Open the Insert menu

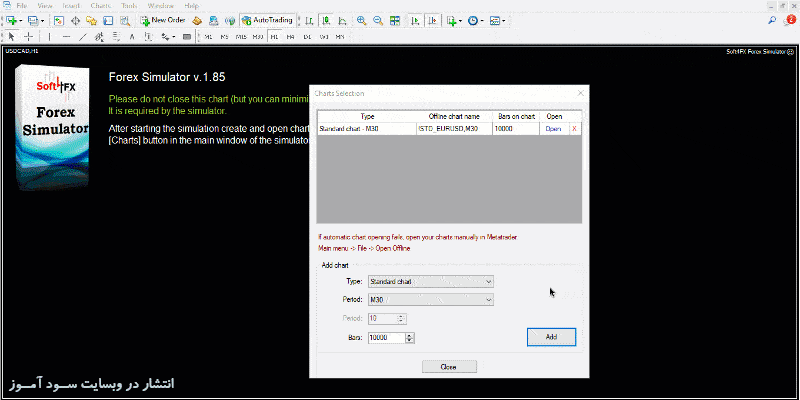[x=71, y=6]
